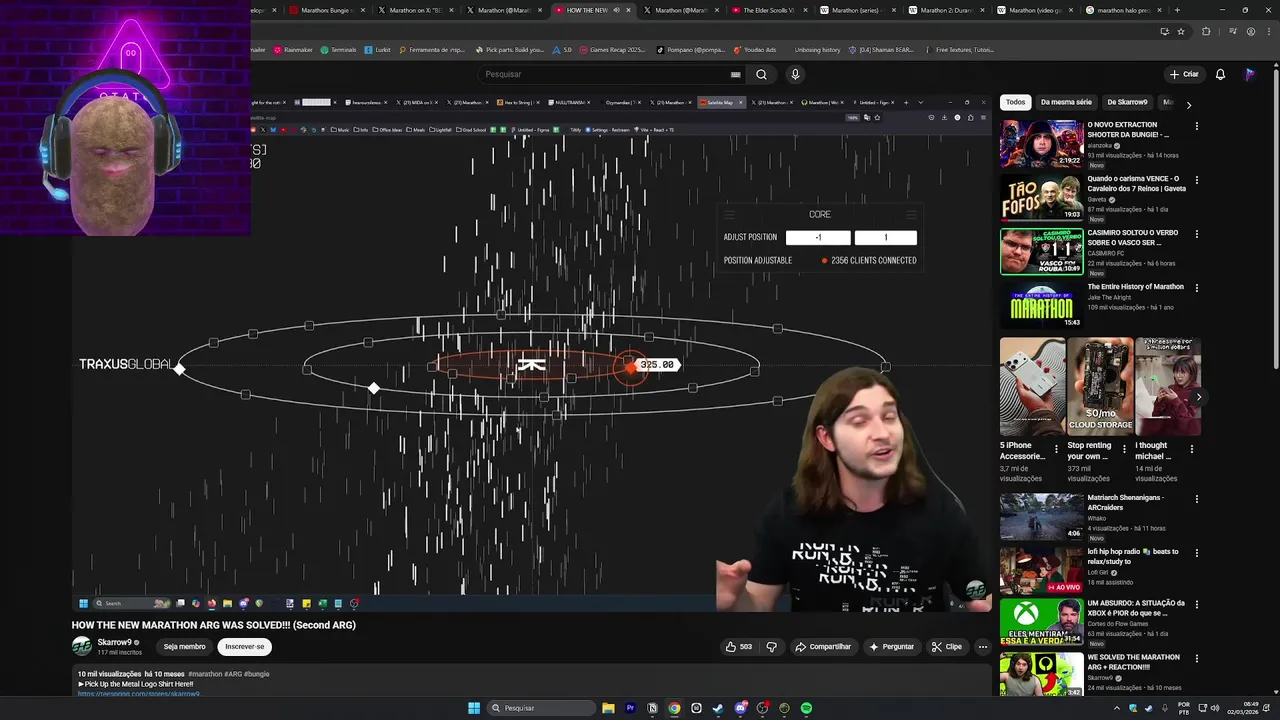The image size is (1280, 720).
Task: Open options for CASIMIRO SOLTOU O VERBO video
Action: (x=1196, y=234)
